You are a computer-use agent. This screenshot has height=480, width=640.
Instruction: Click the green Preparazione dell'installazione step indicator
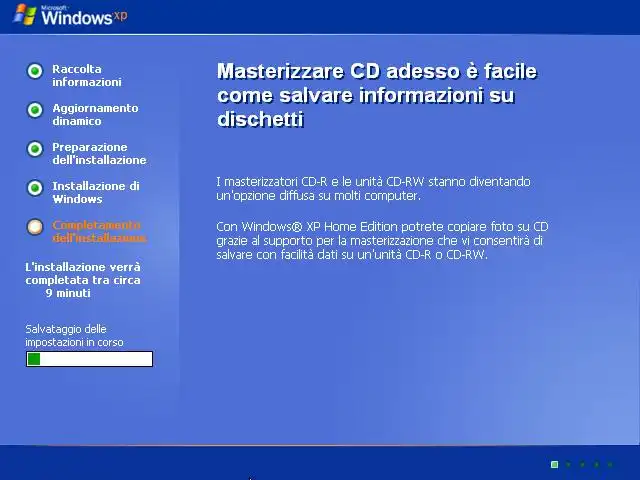tap(35, 149)
